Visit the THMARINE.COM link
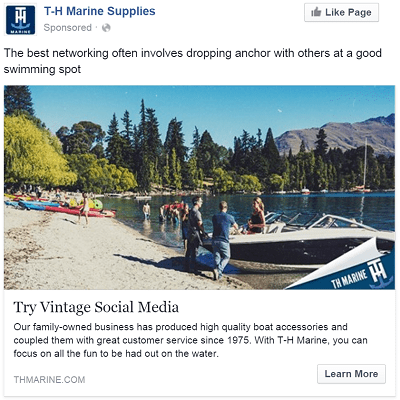Screen dimensions: 400x400 49,379
